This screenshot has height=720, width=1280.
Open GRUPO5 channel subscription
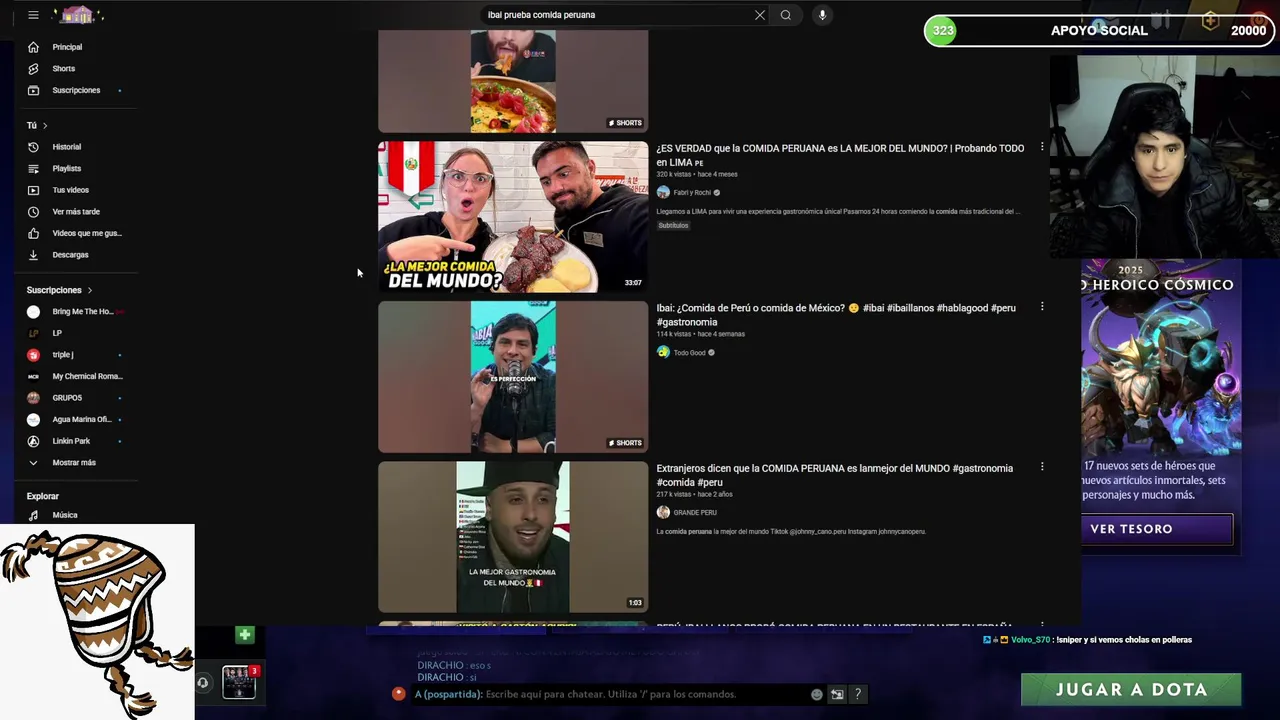point(68,398)
